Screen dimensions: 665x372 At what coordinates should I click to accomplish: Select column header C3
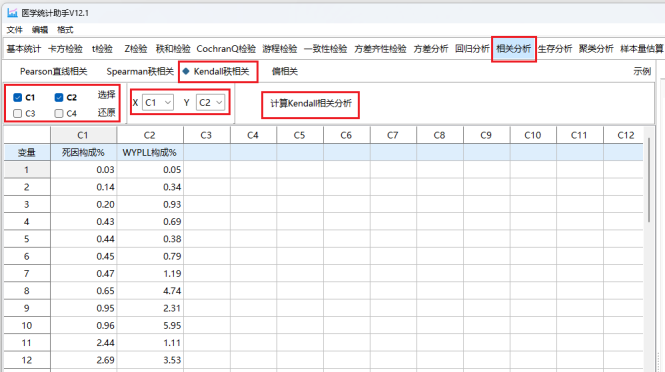pyautogui.click(x=207, y=135)
